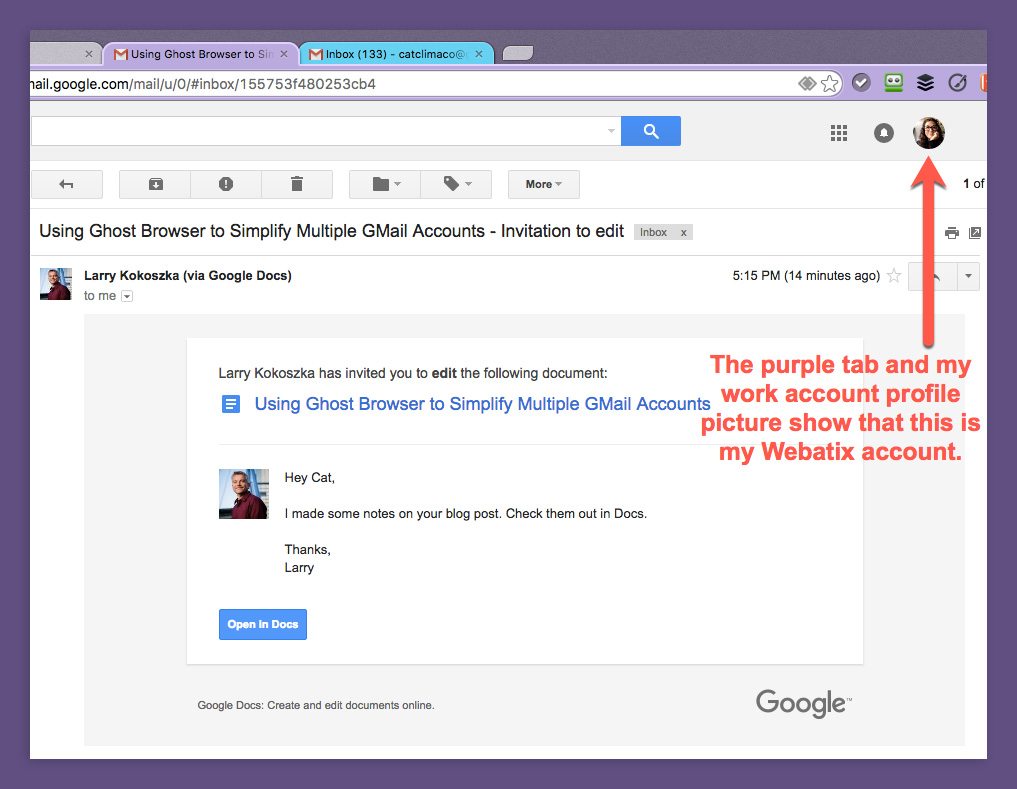This screenshot has width=1017, height=789.
Task: Close the Inbox (133) tab
Action: pos(479,54)
